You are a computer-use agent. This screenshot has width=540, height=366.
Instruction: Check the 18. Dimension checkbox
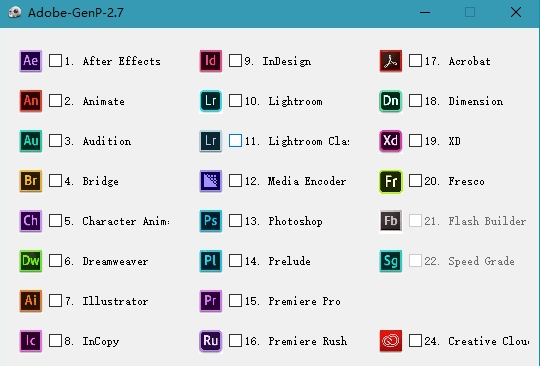pyautogui.click(x=415, y=101)
